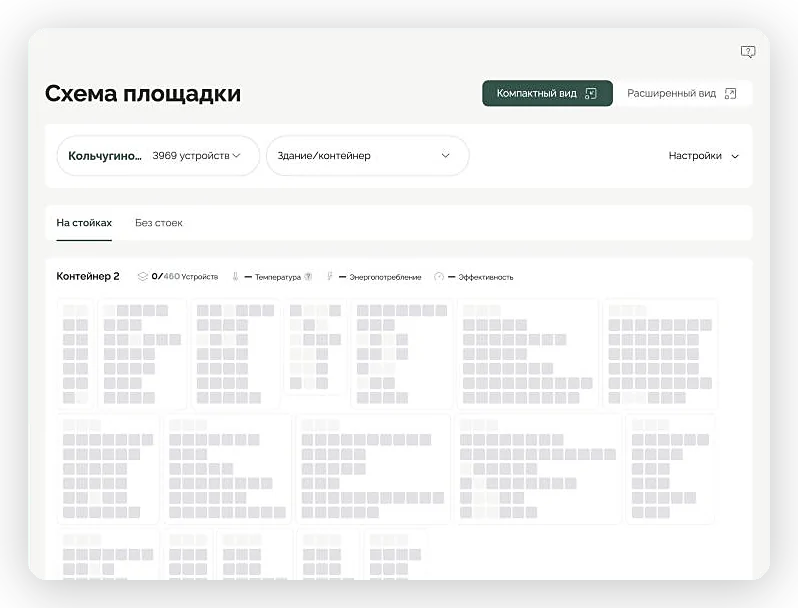Click the Здание/контейнер chevron arrow
The height and width of the screenshot is (608, 798).
click(445, 156)
